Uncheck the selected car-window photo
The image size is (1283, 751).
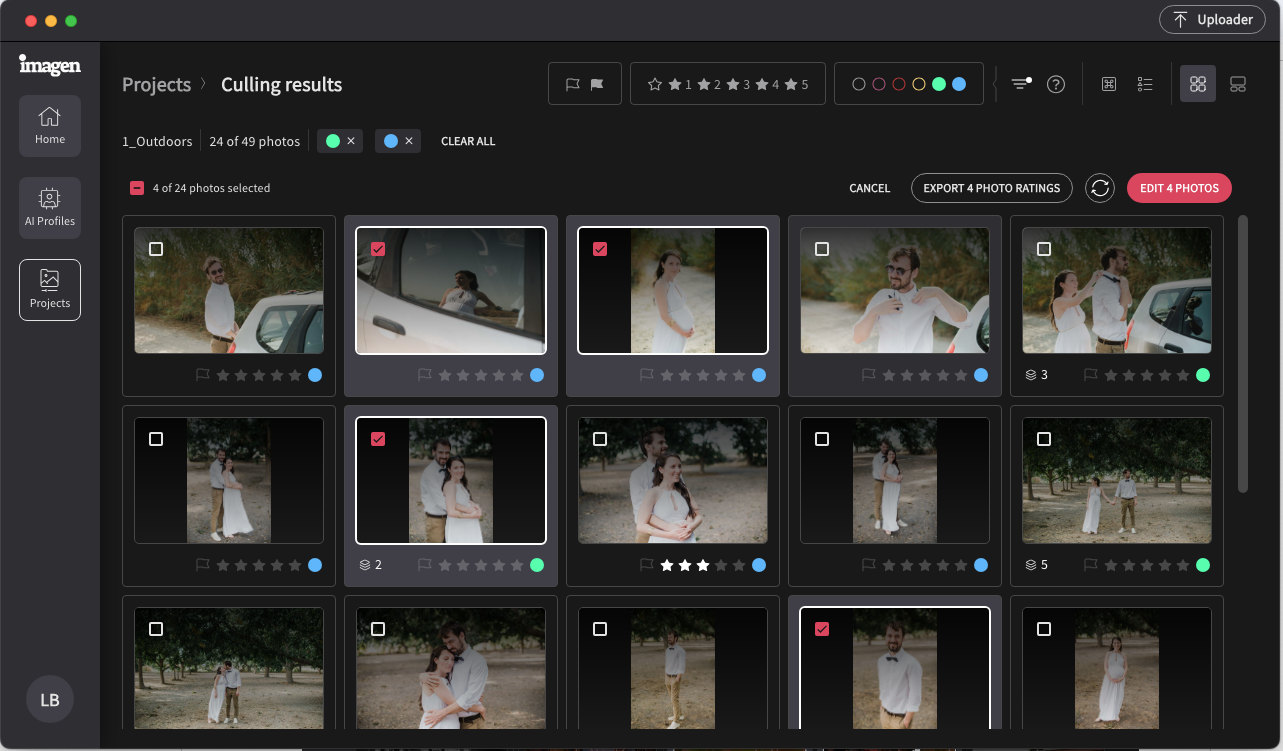pyautogui.click(x=378, y=248)
